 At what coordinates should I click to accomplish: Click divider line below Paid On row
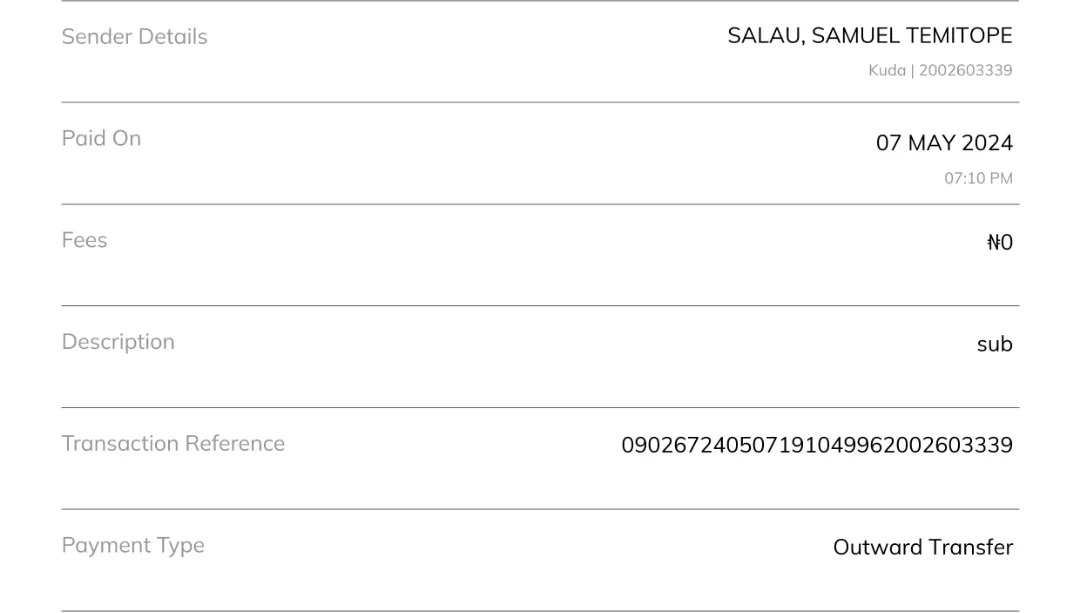tap(540, 204)
